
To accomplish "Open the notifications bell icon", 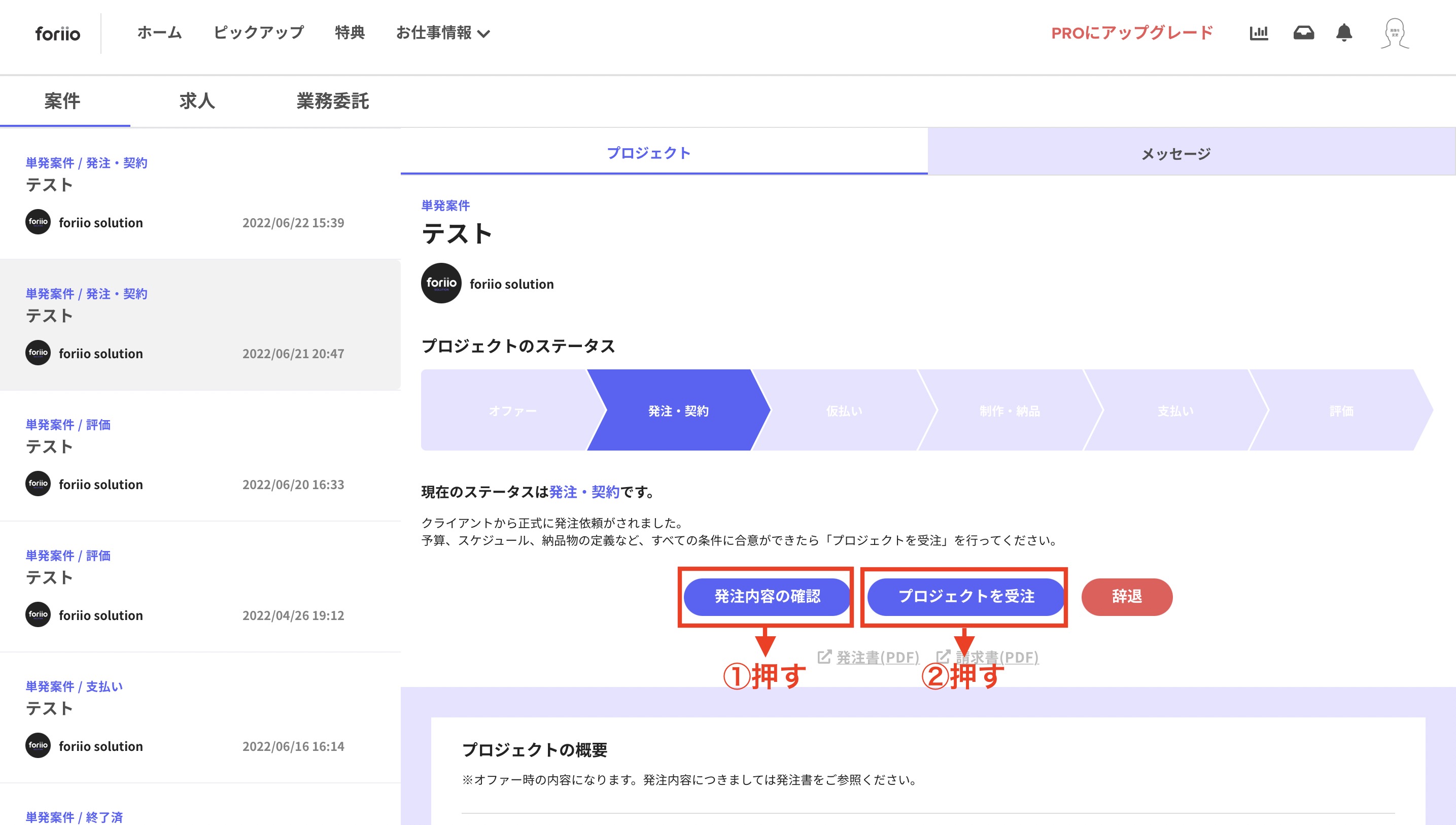I will point(1344,33).
